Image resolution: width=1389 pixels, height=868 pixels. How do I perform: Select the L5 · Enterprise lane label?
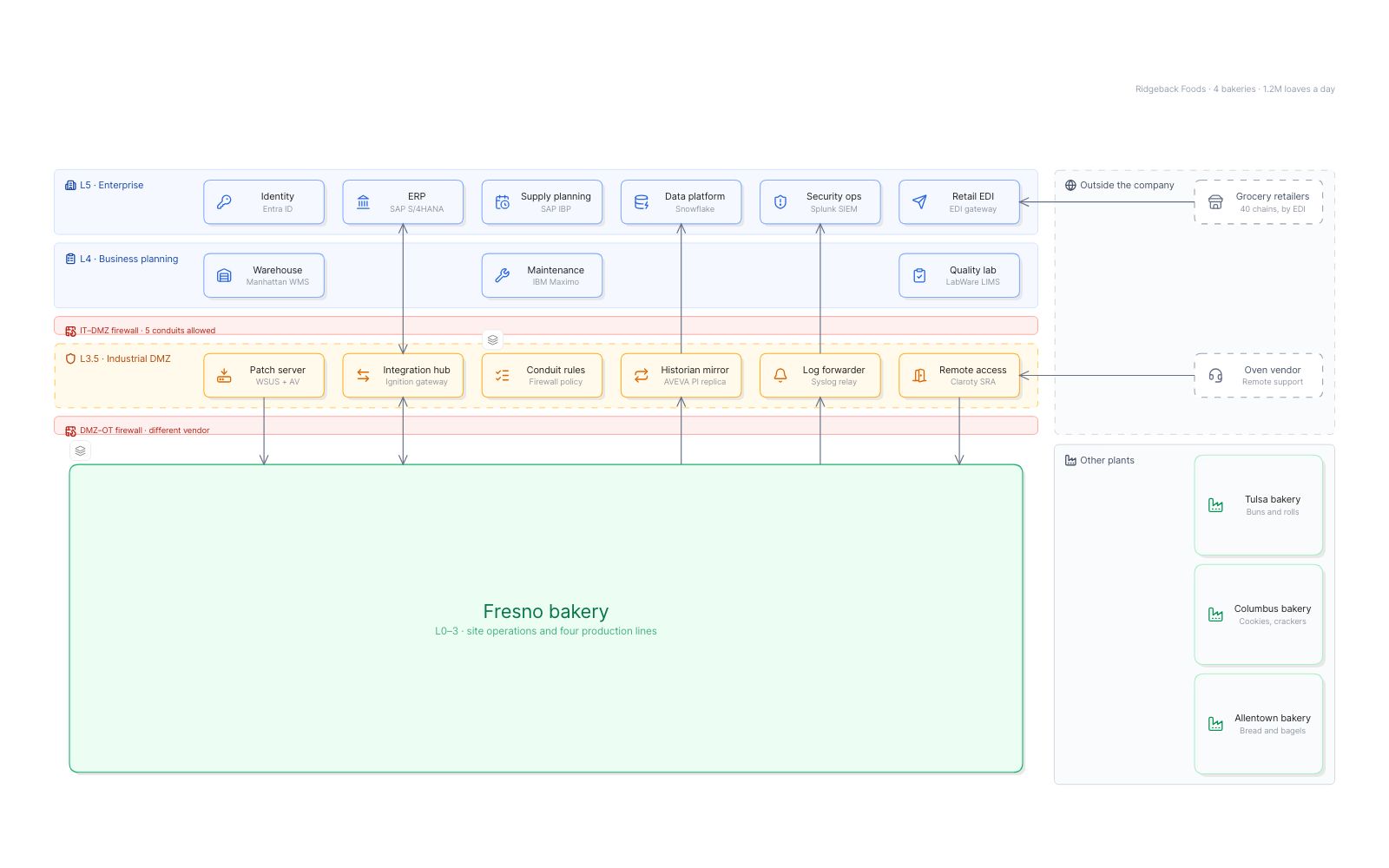pos(111,185)
